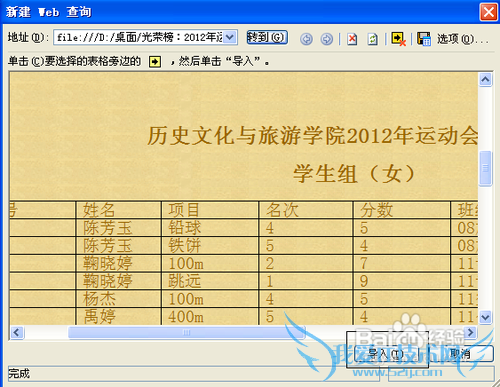Click the Save query icon
This screenshot has height=387, width=500.
point(424,39)
